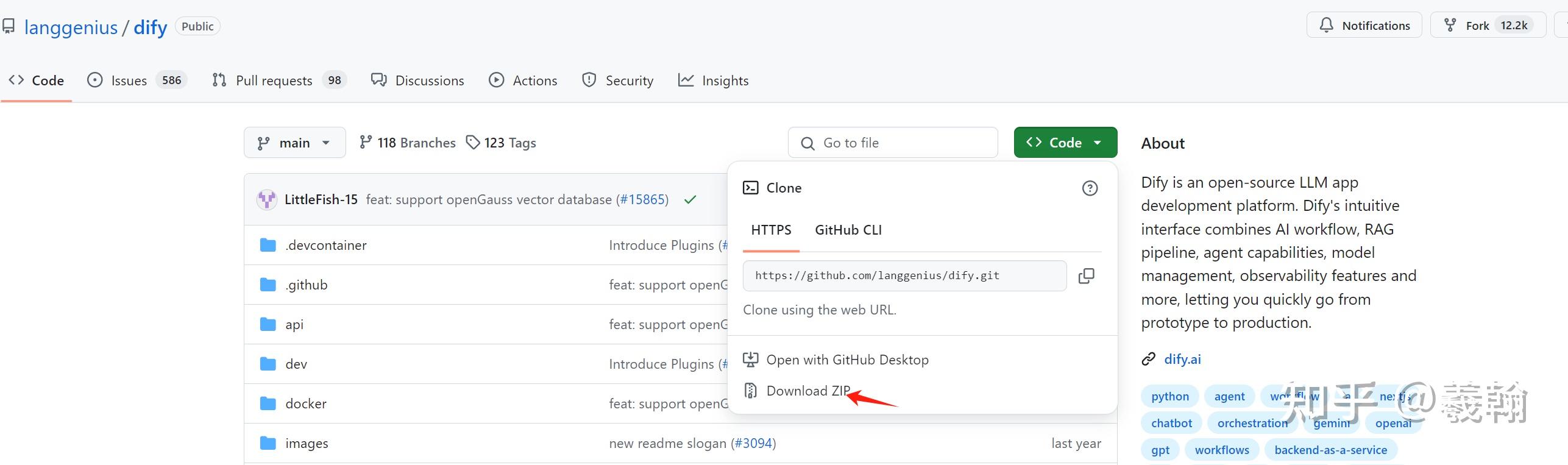Open the .devcontainer folder
The width and height of the screenshot is (1568, 465).
pyautogui.click(x=325, y=245)
